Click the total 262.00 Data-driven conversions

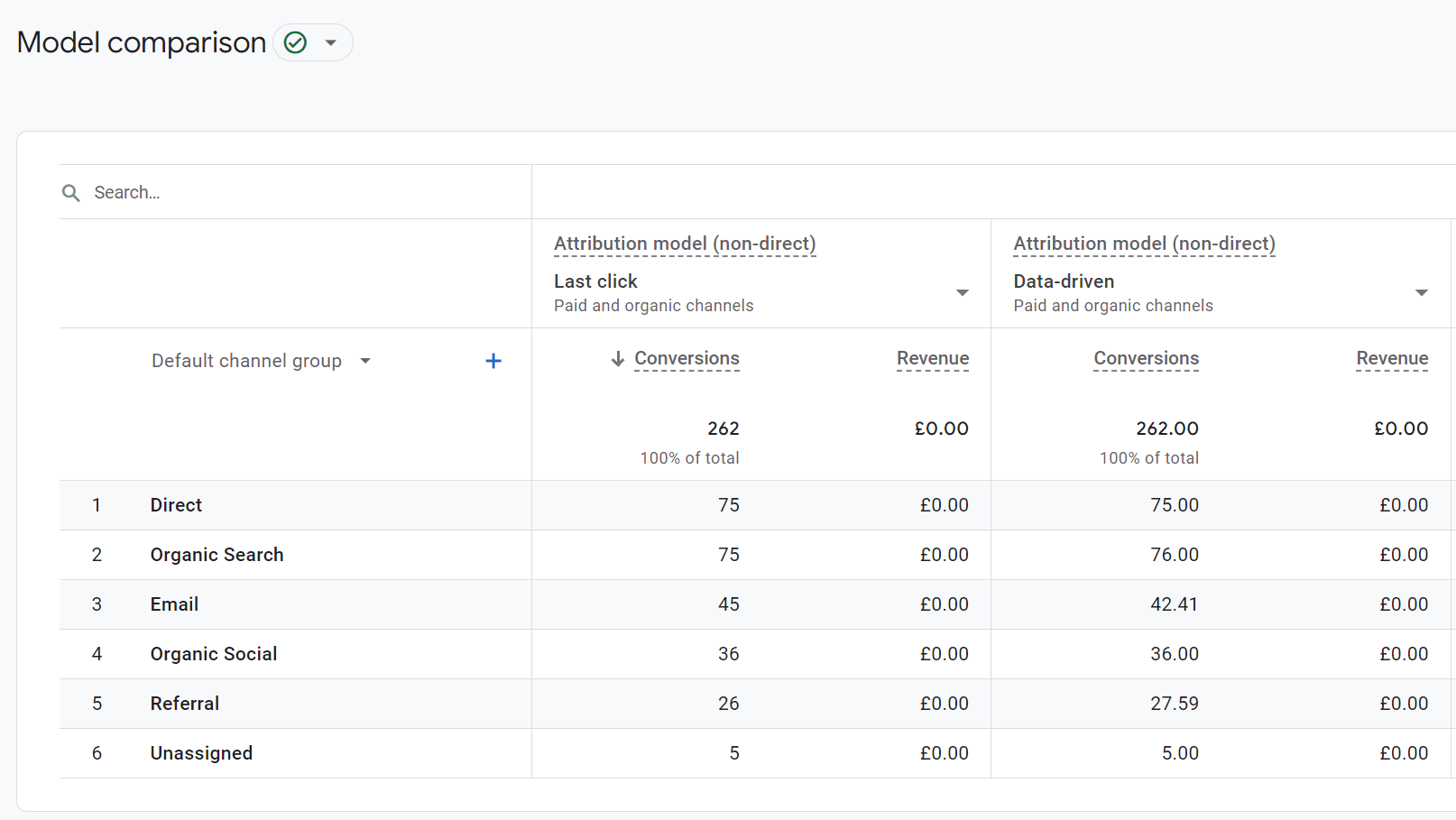(x=1167, y=428)
